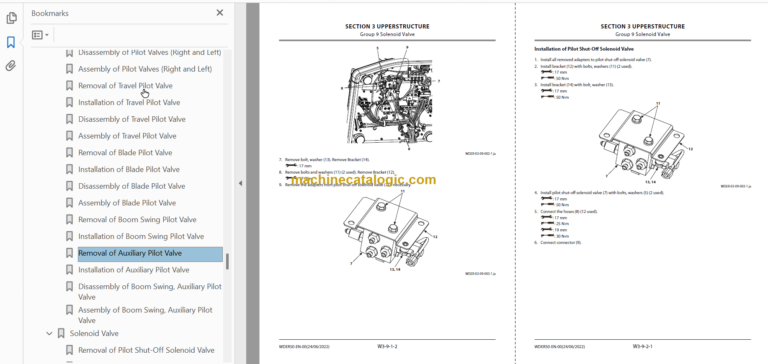768x364 pixels.
Task: Collapse the navigation pane using left arrow
Action: coord(240,183)
